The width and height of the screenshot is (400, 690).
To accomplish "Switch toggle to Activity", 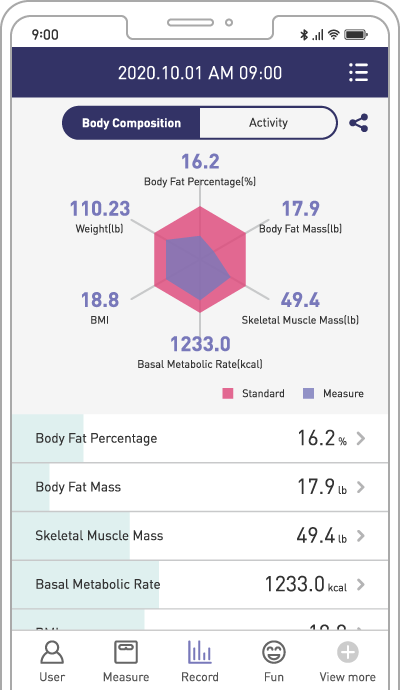I will pyautogui.click(x=268, y=123).
